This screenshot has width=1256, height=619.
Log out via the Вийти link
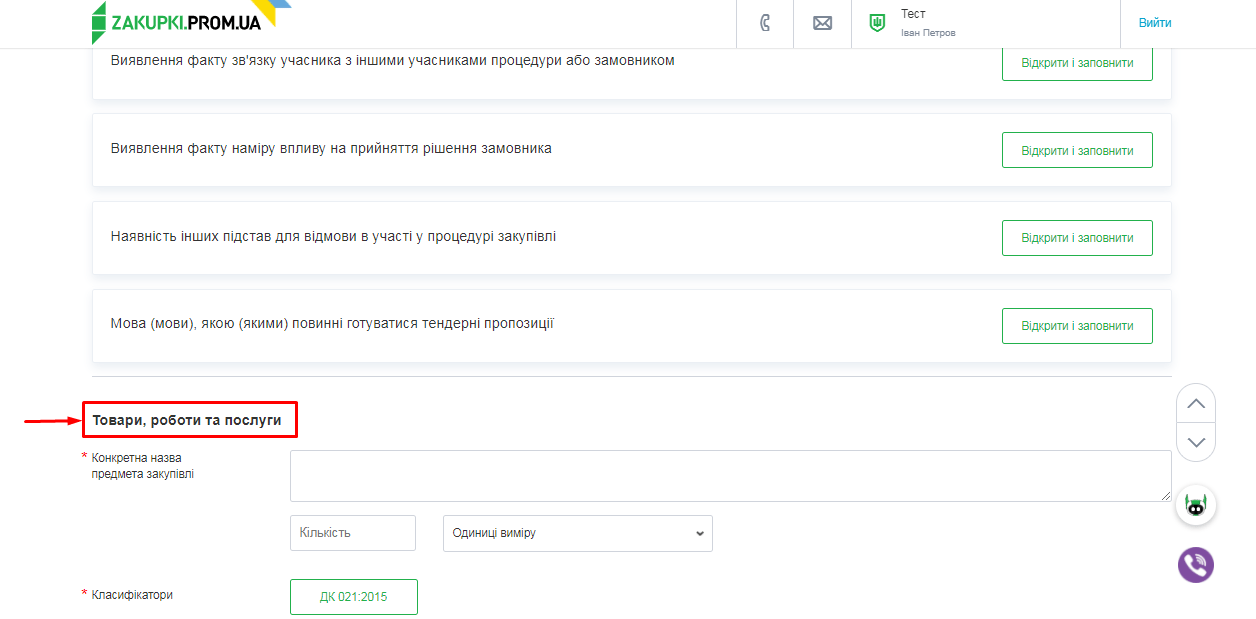pyautogui.click(x=1155, y=23)
